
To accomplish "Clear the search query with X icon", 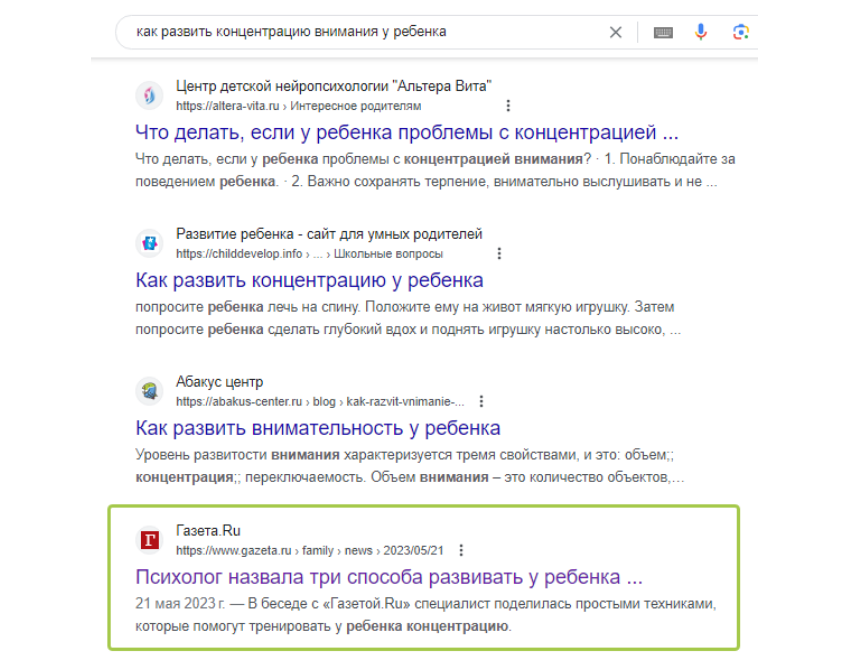I will [x=616, y=32].
